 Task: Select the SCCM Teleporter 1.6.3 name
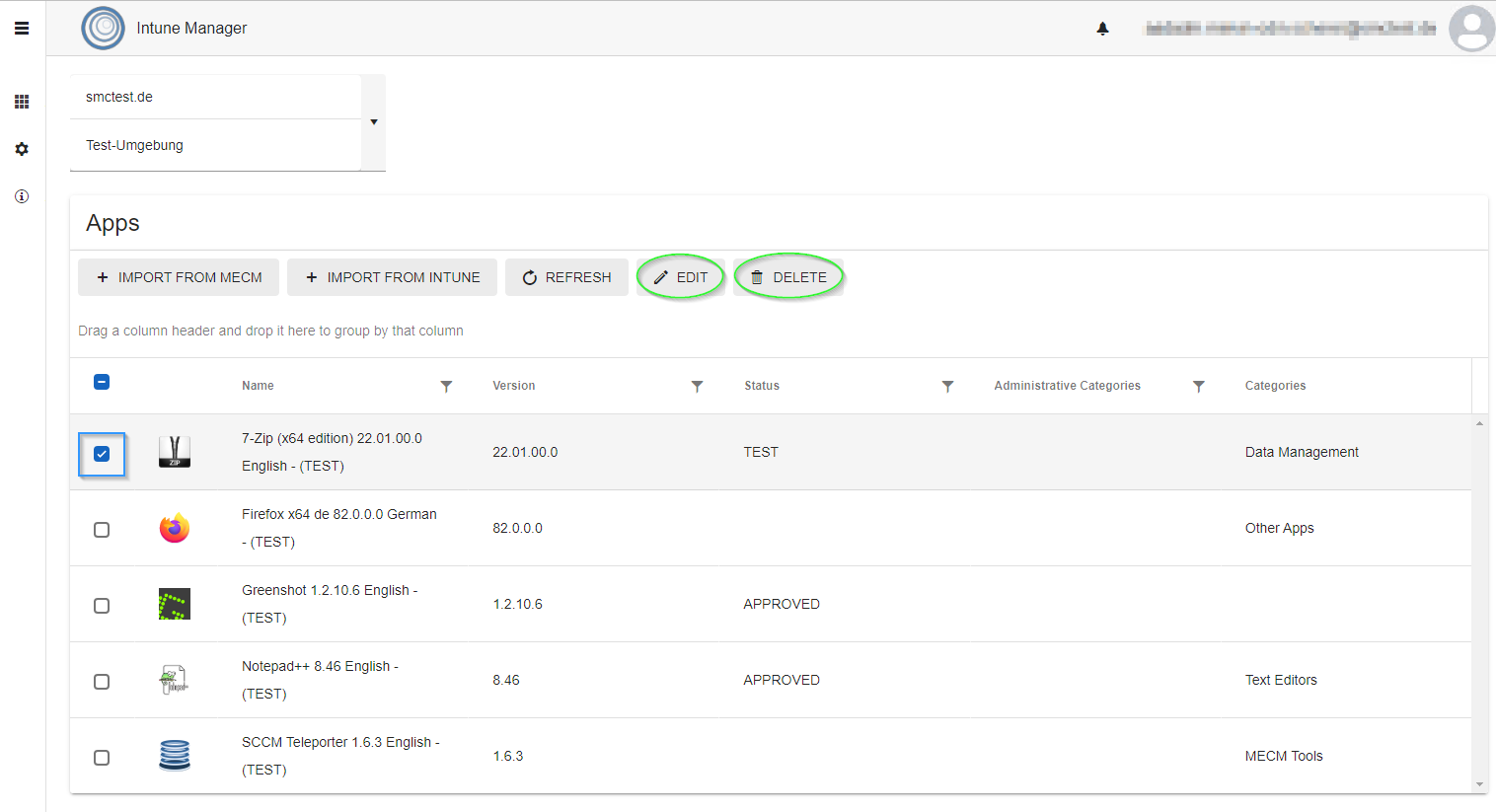[340, 756]
